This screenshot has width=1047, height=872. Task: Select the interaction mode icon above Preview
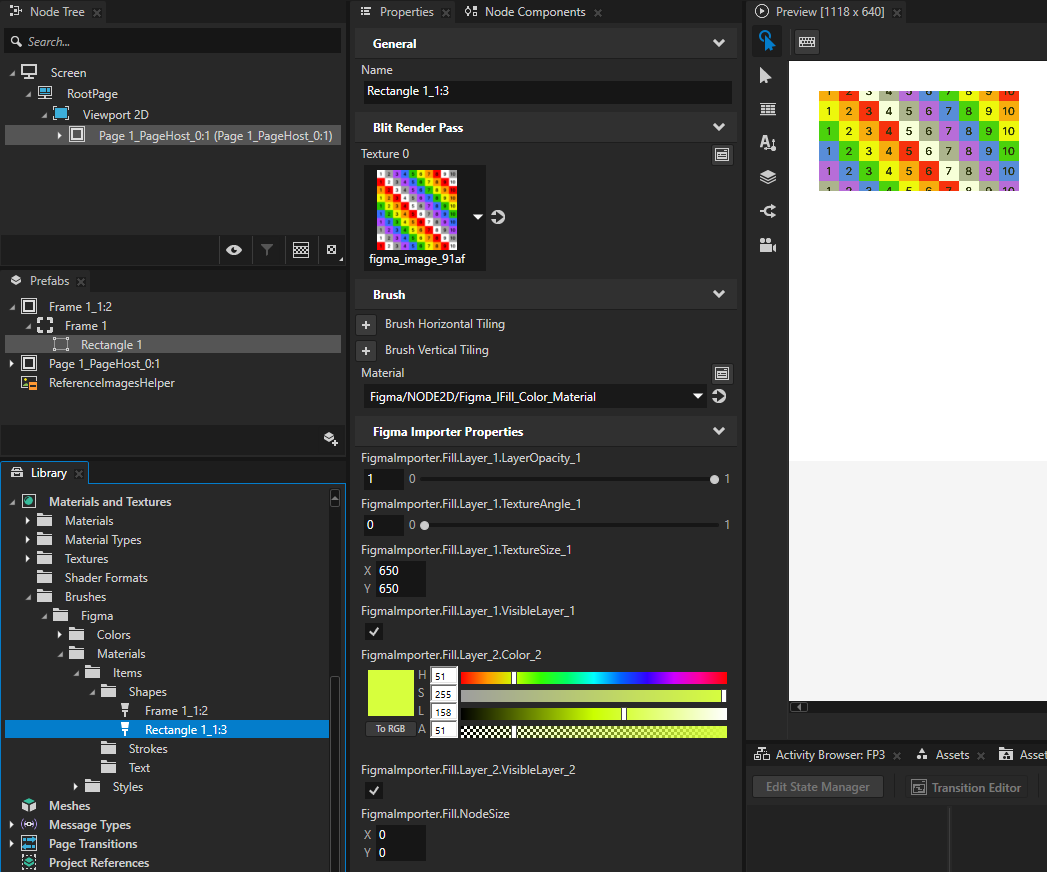(766, 42)
